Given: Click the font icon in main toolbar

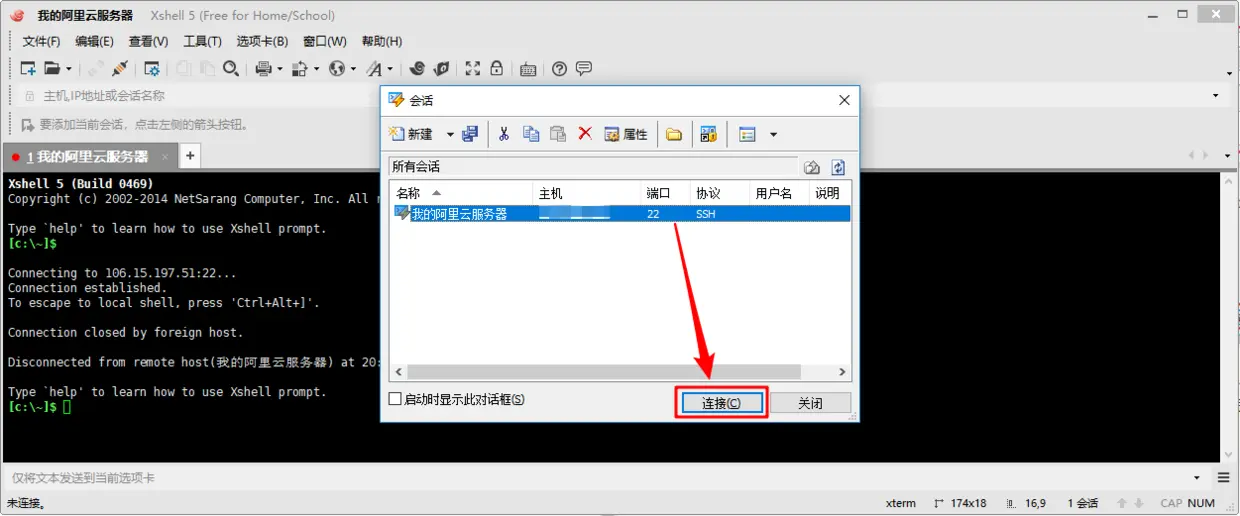Looking at the screenshot, I should 374,69.
